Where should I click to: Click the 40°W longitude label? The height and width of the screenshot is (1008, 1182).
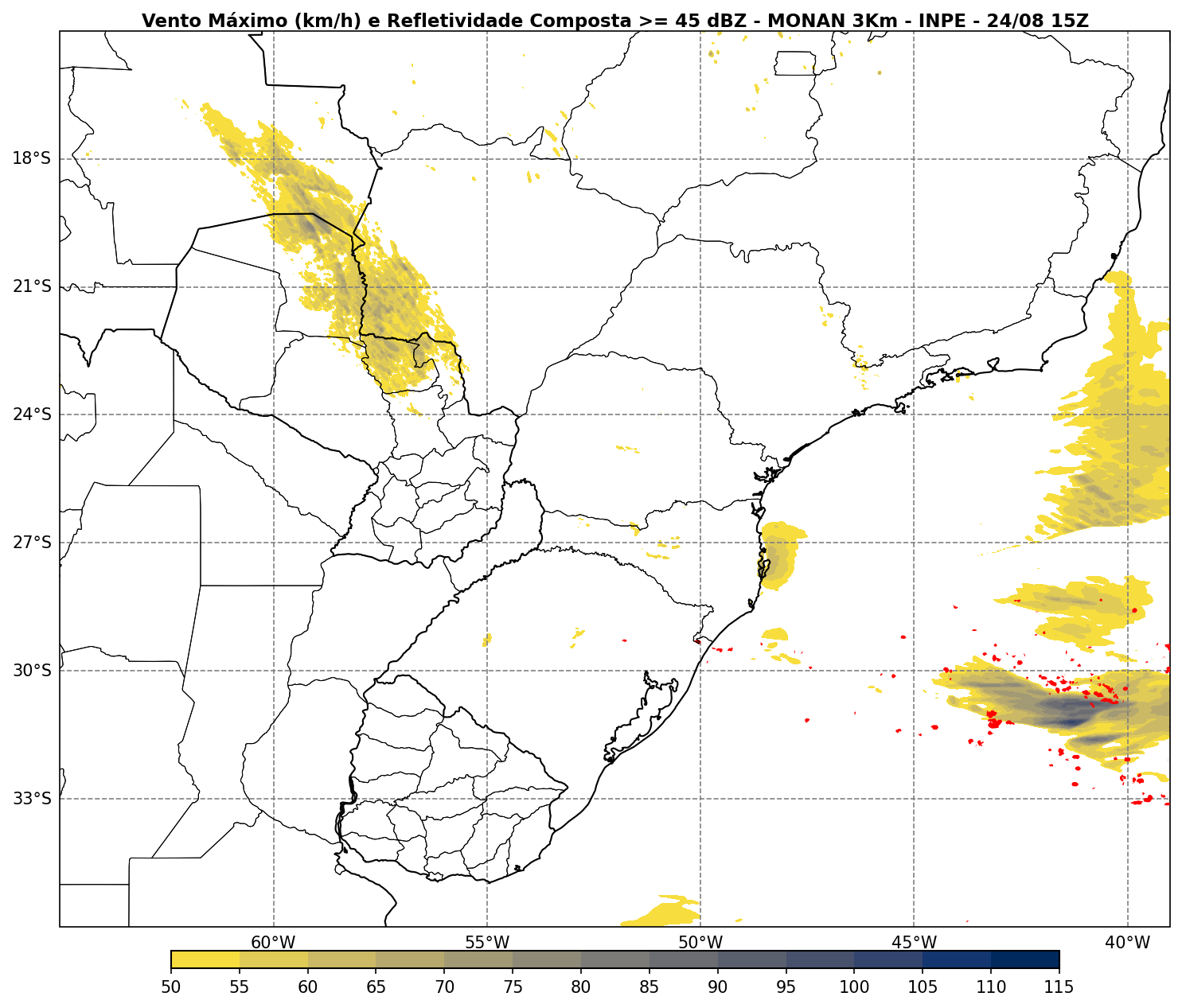tap(1128, 943)
